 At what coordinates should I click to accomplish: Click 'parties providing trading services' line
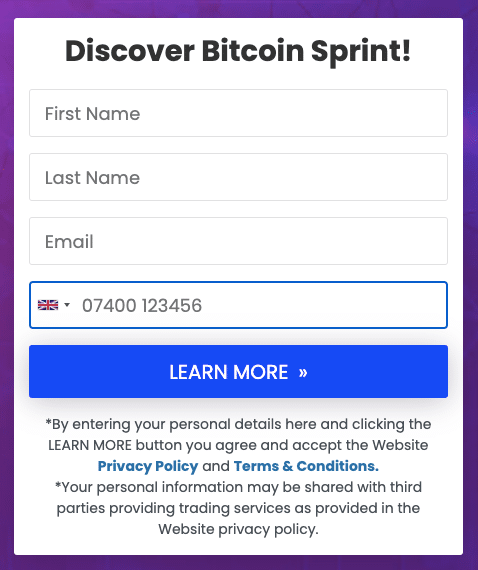coord(238,508)
